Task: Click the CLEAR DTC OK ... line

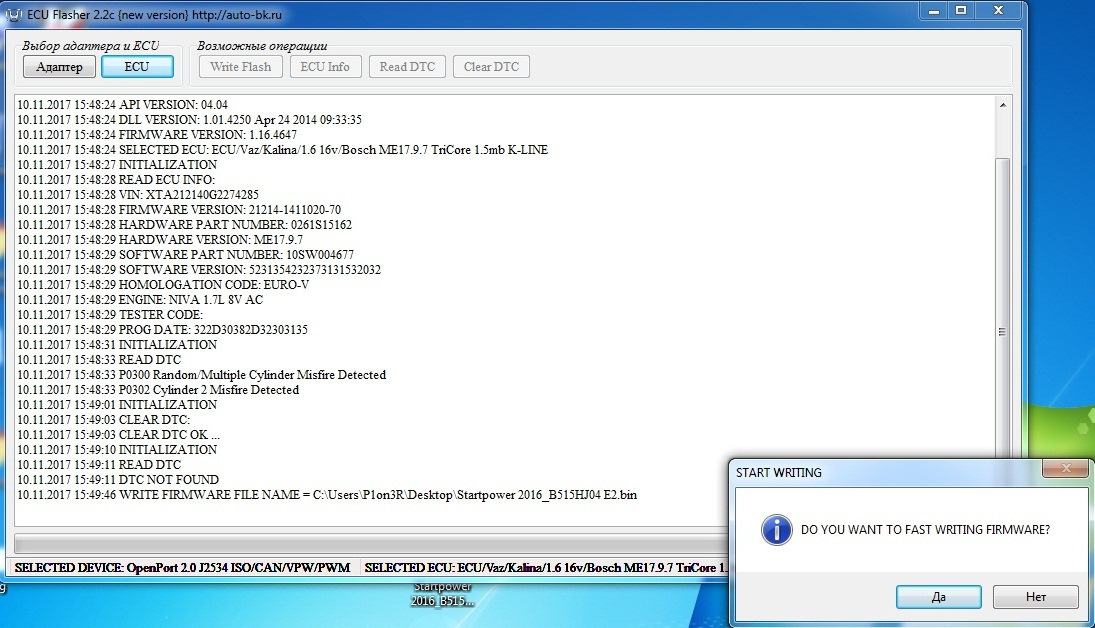Action: 118,435
